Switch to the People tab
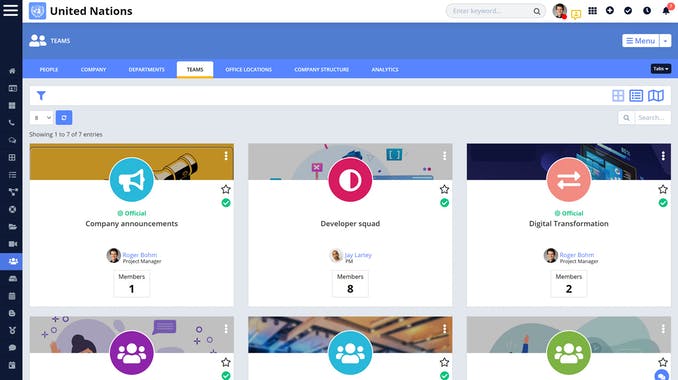This screenshot has width=678, height=380. click(x=49, y=69)
